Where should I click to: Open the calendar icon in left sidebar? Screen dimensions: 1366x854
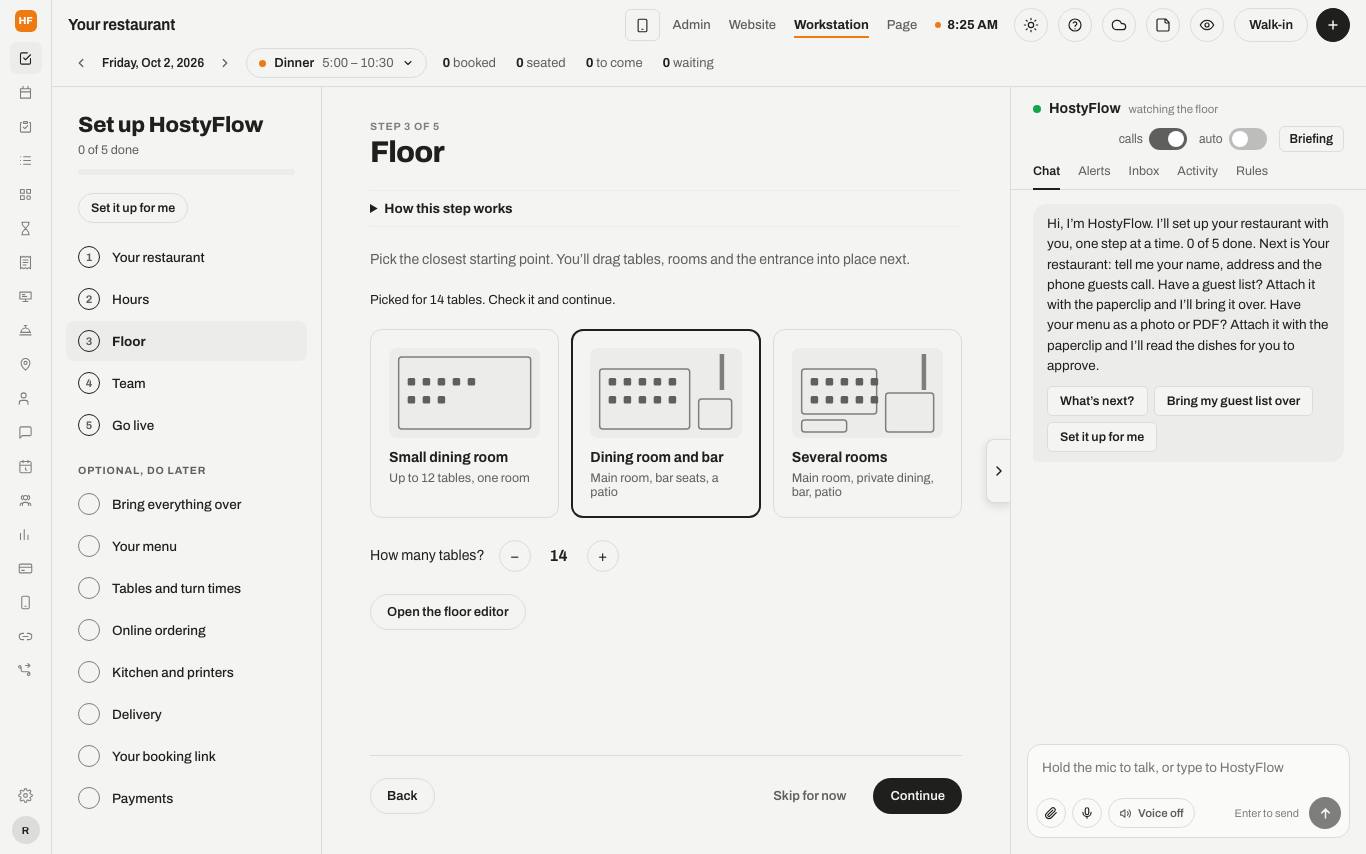26,93
